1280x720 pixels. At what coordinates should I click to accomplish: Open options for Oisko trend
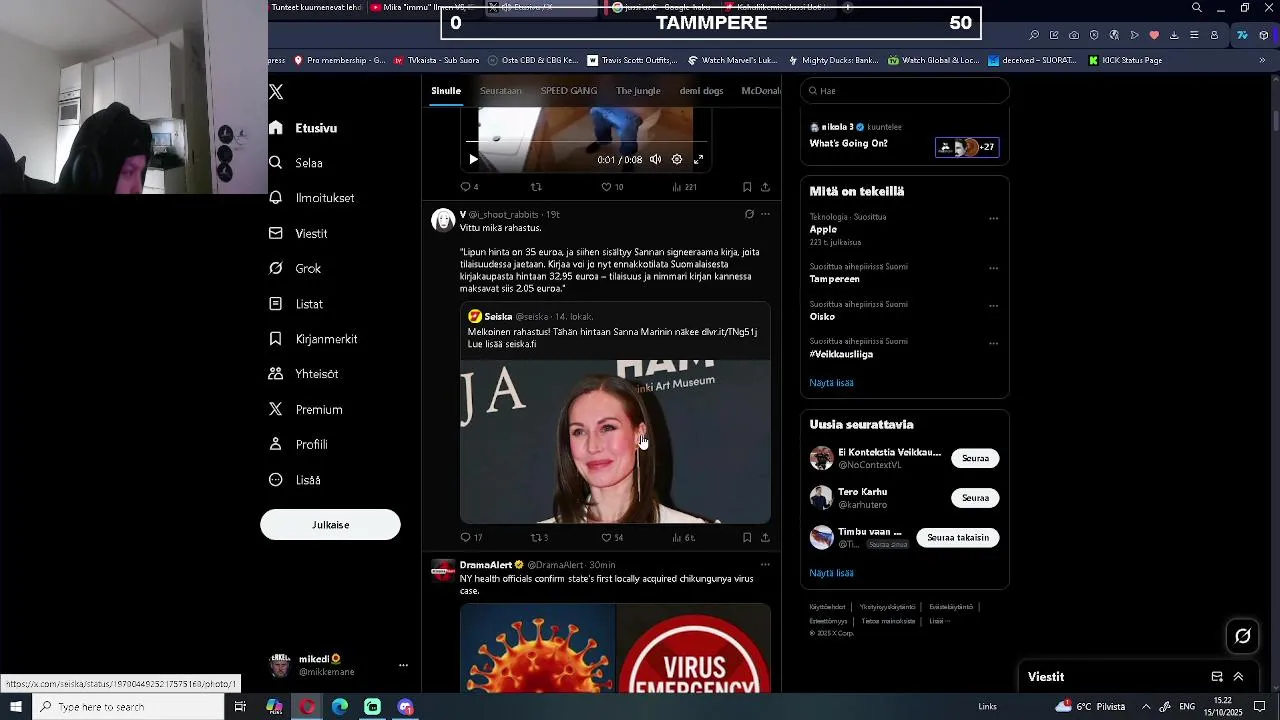993,306
